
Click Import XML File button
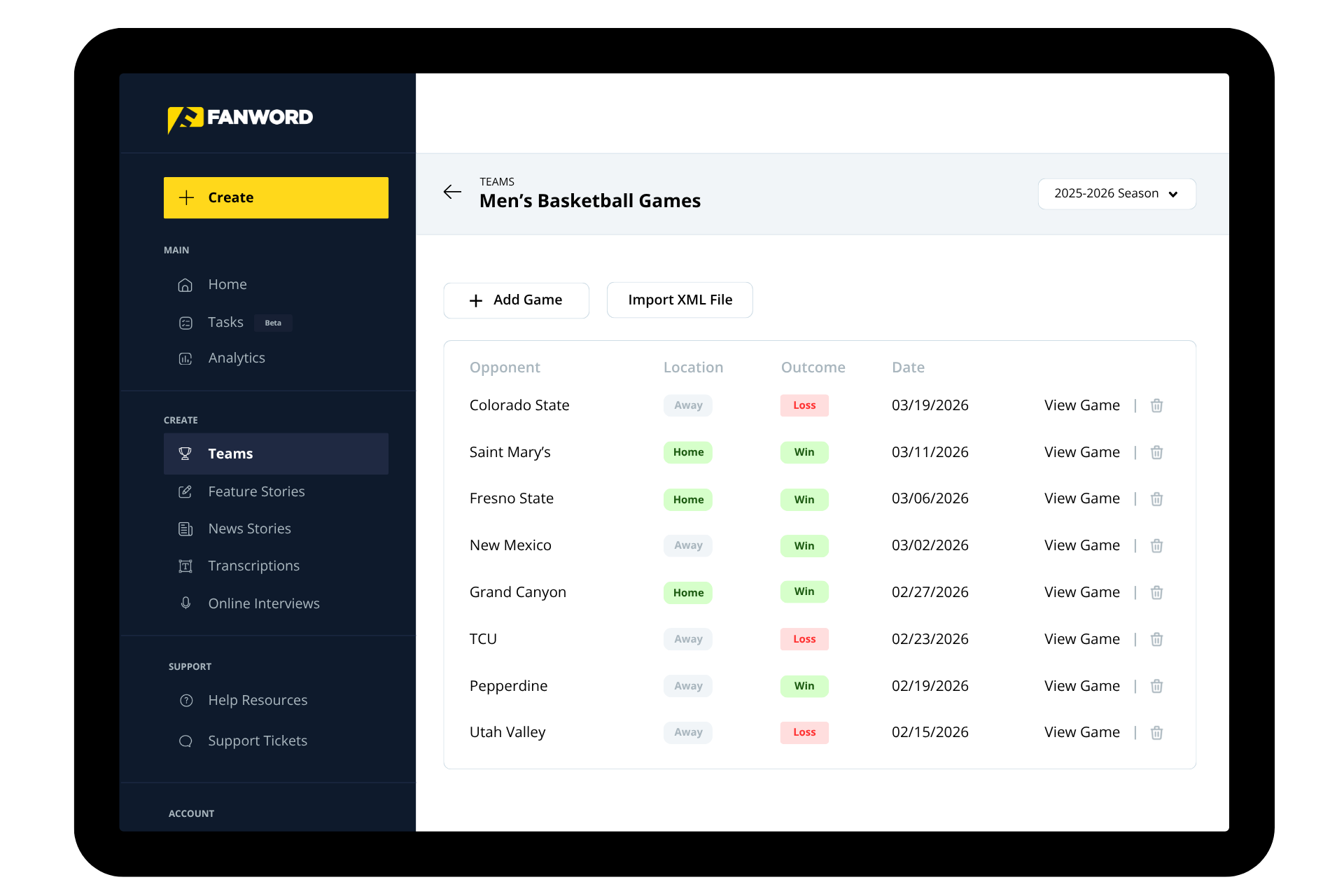coord(680,300)
